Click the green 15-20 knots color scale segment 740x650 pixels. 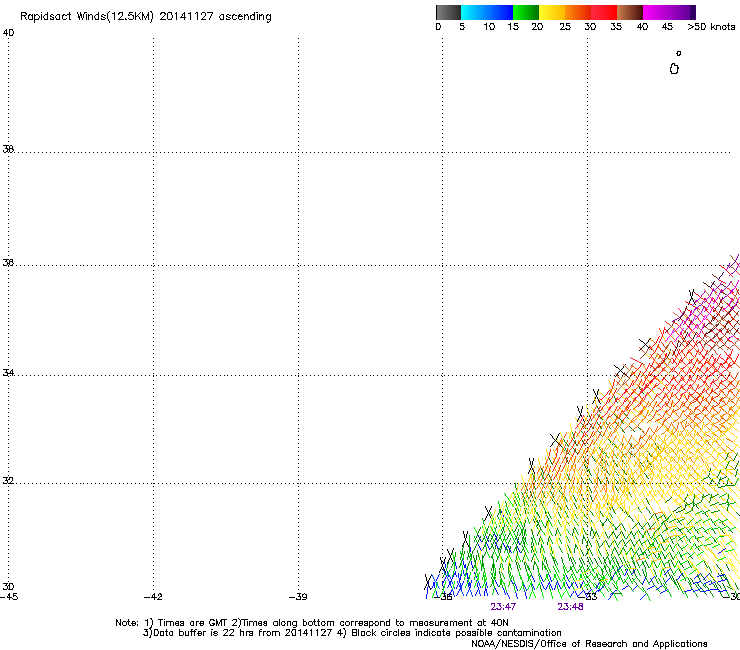click(526, 12)
